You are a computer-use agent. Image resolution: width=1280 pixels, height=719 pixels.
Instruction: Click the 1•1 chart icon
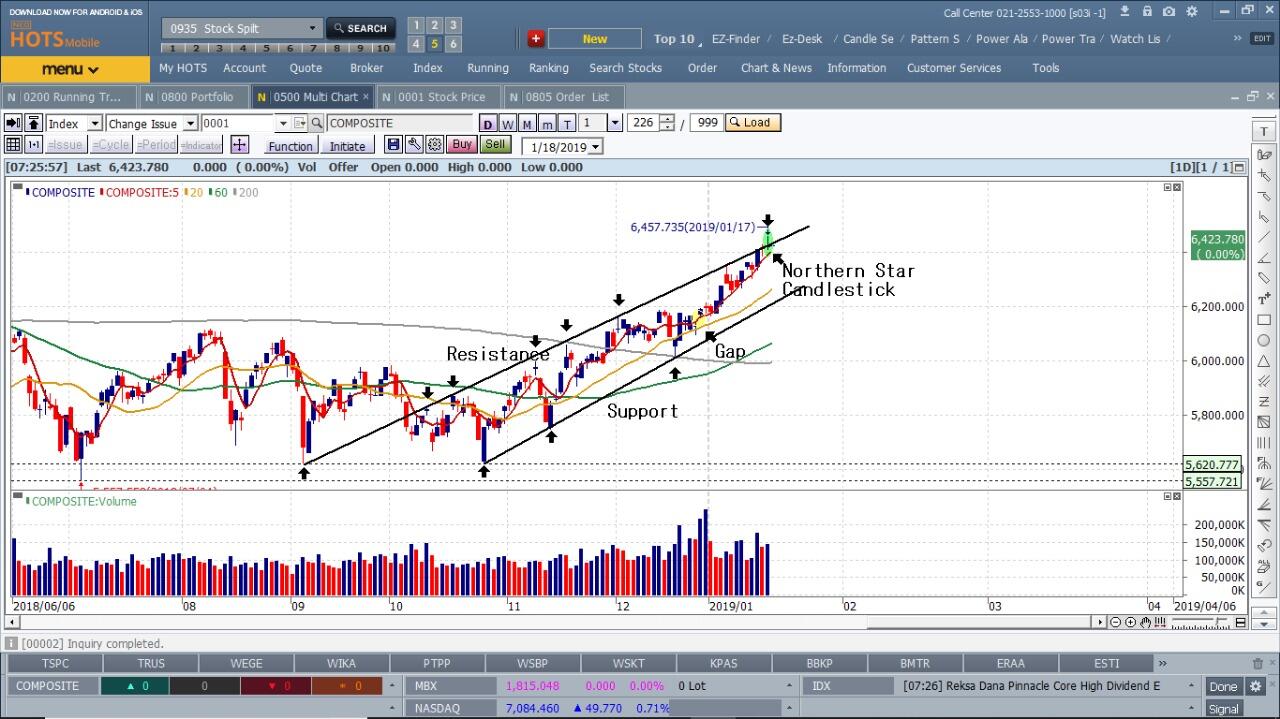34,145
